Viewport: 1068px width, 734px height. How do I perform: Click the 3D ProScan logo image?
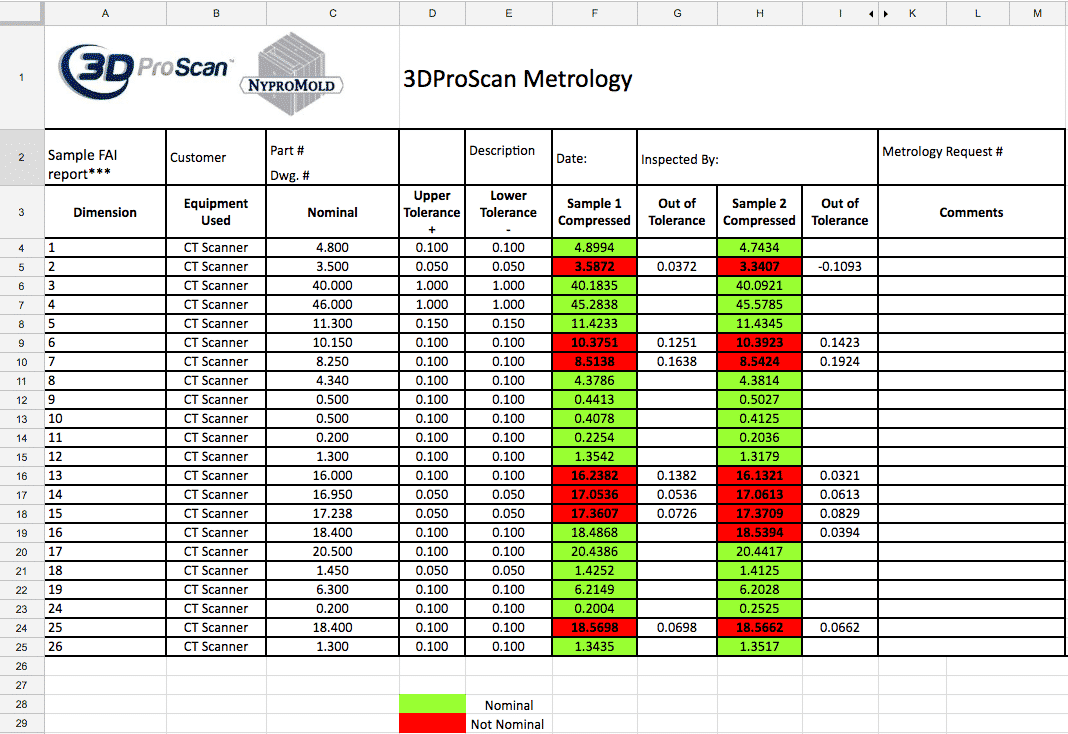click(145, 71)
